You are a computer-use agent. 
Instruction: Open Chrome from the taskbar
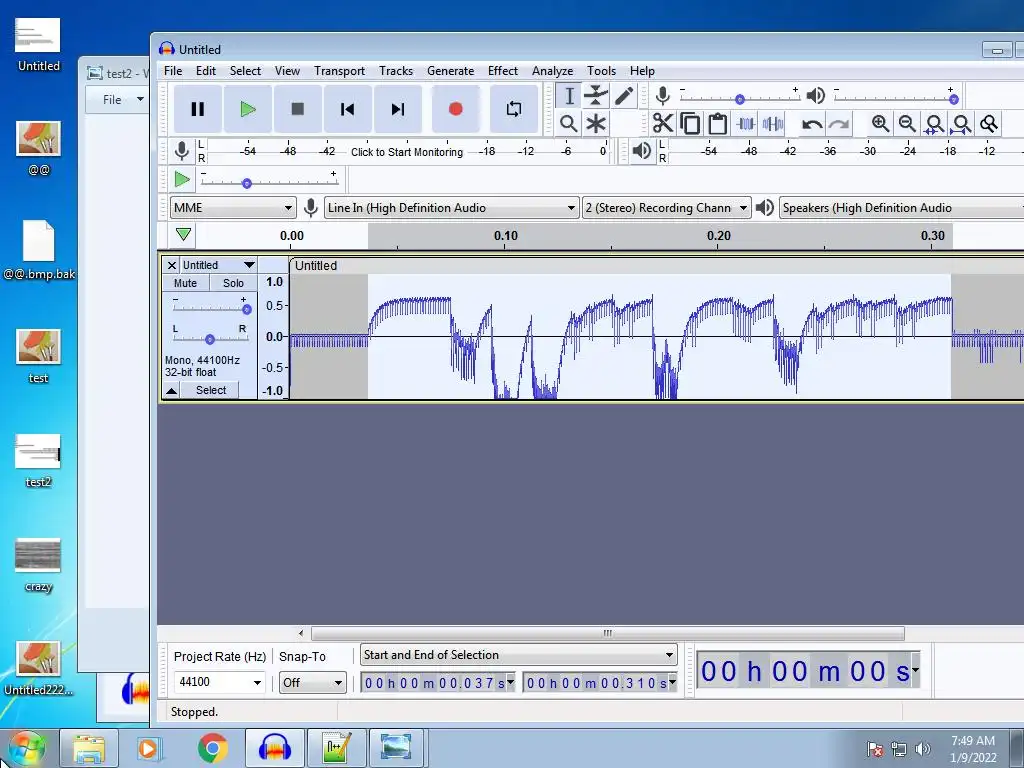tap(213, 748)
